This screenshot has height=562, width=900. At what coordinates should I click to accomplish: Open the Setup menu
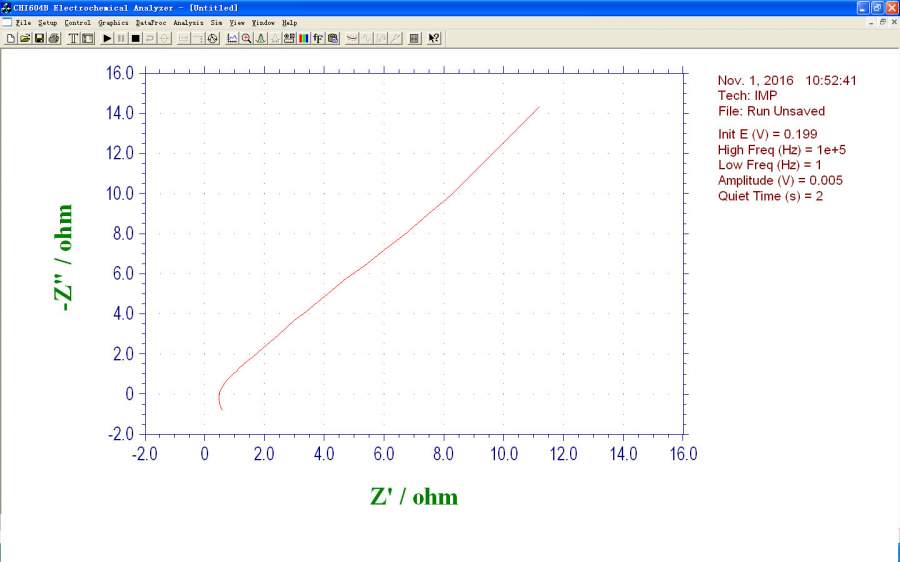48,23
